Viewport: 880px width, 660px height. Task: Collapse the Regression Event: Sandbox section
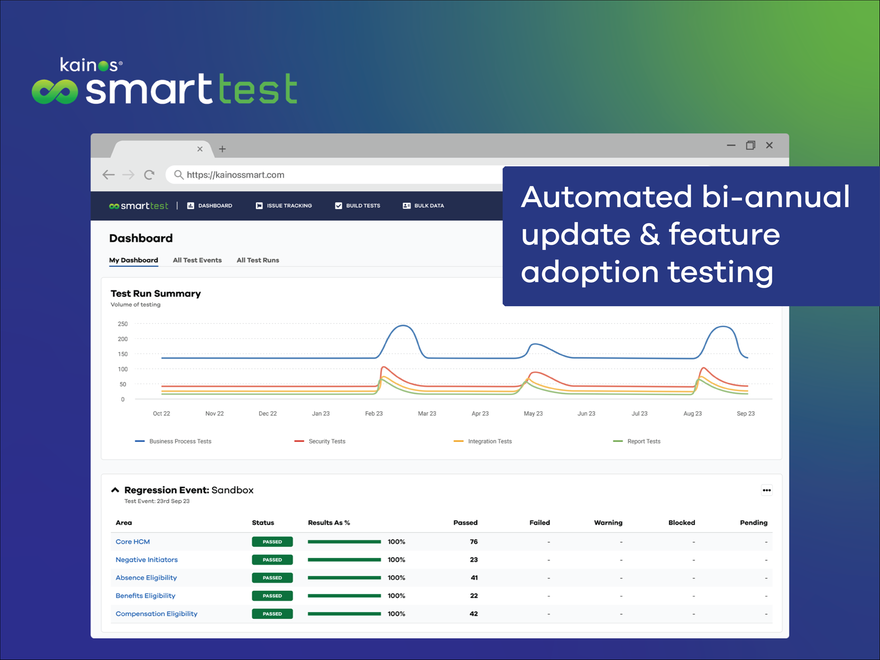tap(113, 490)
